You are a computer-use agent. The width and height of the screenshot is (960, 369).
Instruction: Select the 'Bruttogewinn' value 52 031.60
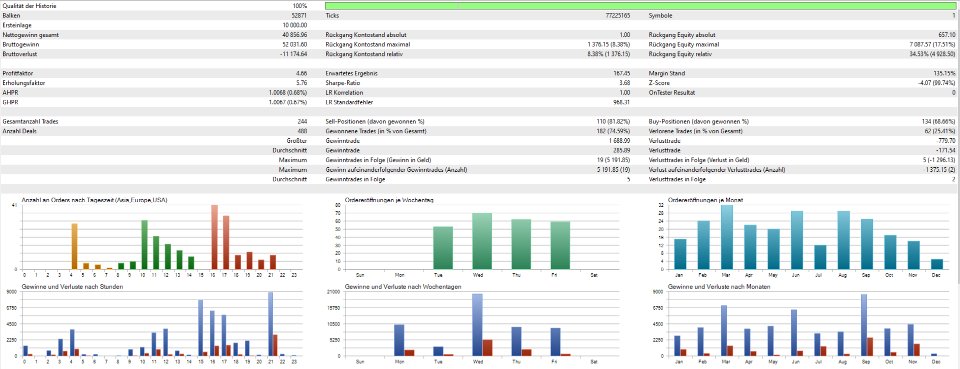tap(295, 44)
